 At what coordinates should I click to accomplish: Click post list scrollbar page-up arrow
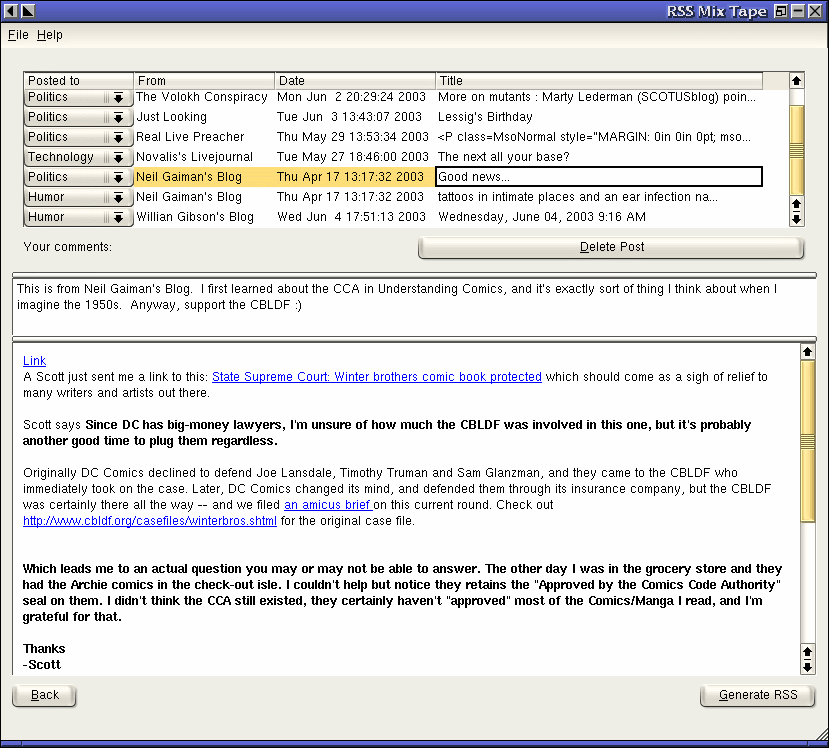pos(796,204)
